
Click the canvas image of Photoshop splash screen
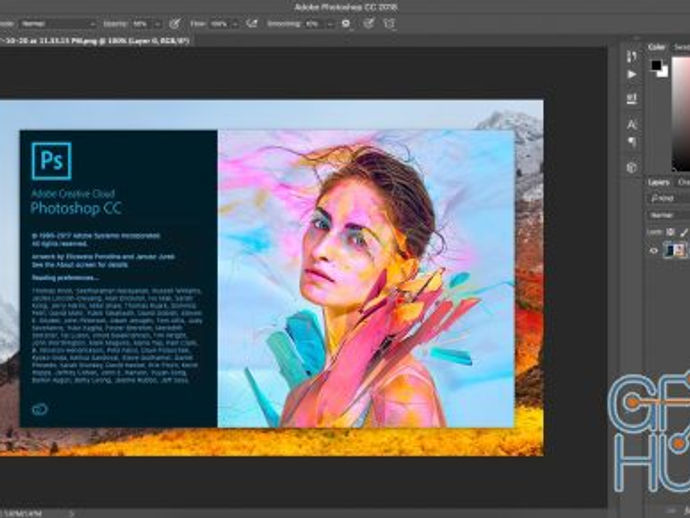click(272, 278)
